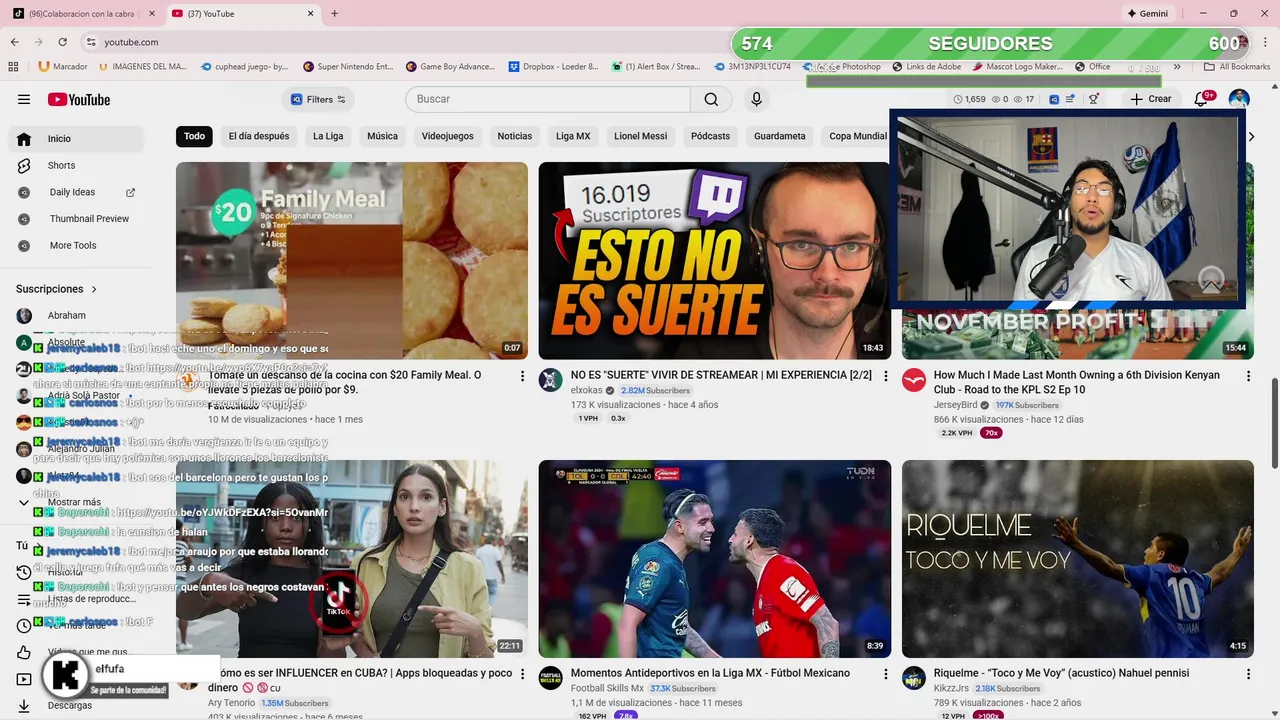Show more hidden bookmarks with the chevron

pyautogui.click(x=1177, y=67)
